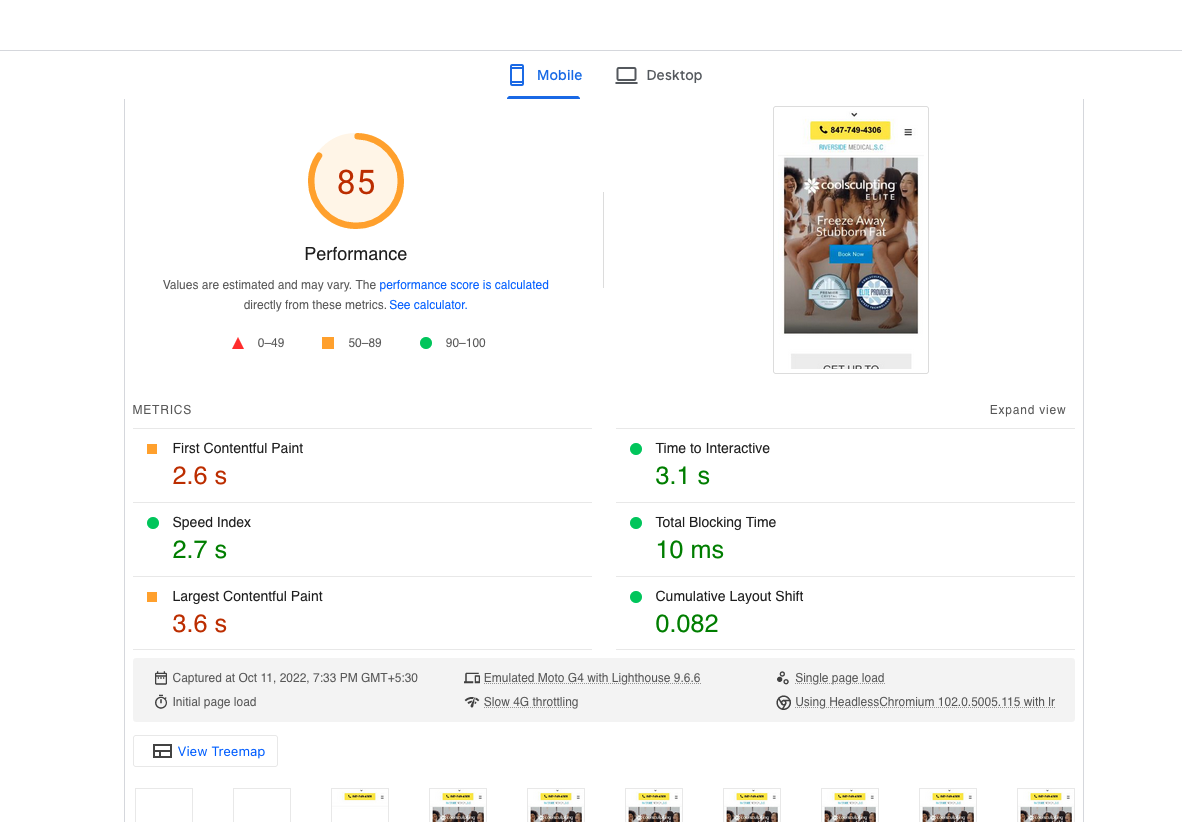
Task: Click the wifi icon beside Slow 4G throttling
Action: (x=472, y=702)
